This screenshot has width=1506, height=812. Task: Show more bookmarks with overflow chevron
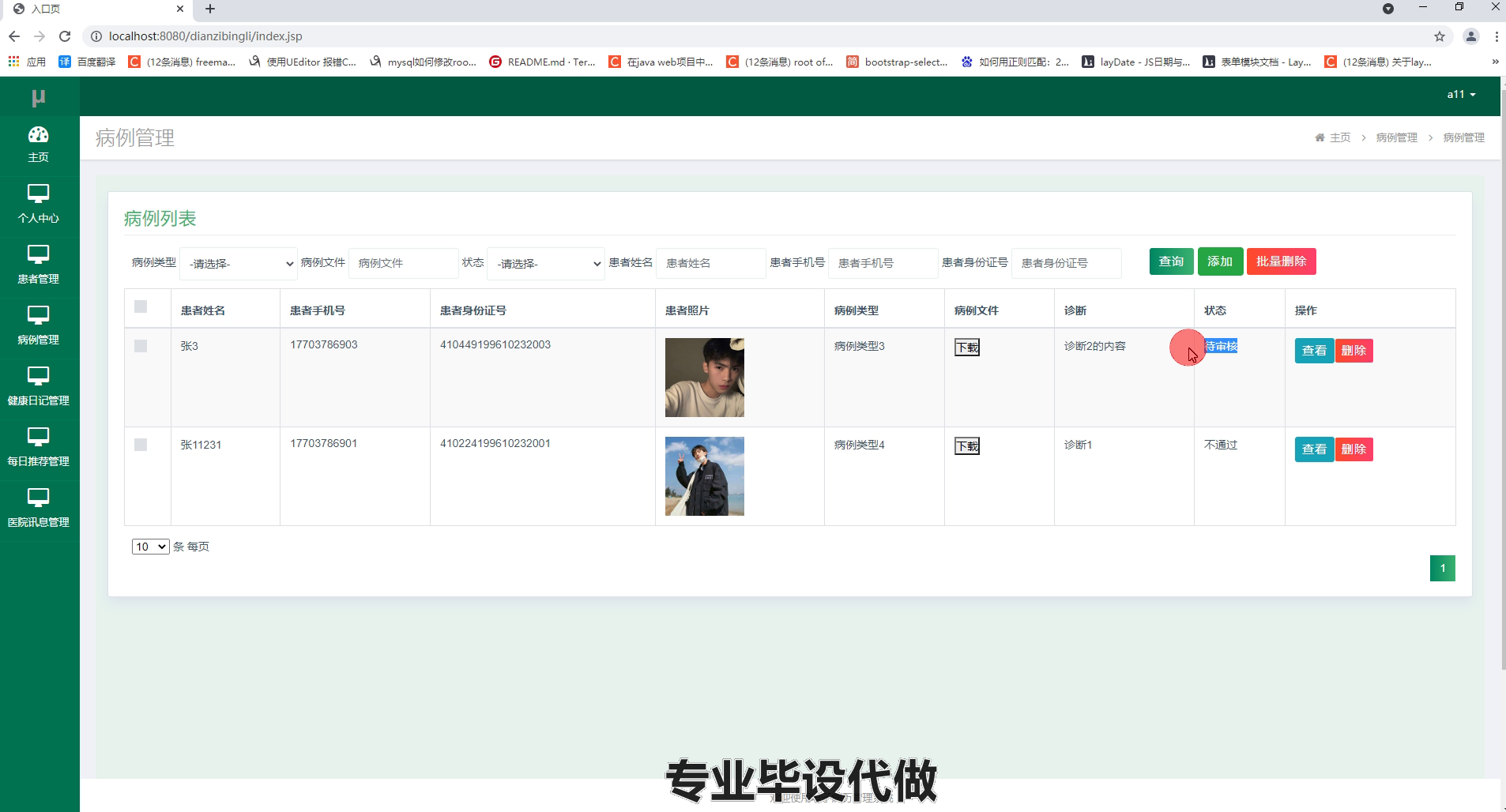pos(1495,62)
